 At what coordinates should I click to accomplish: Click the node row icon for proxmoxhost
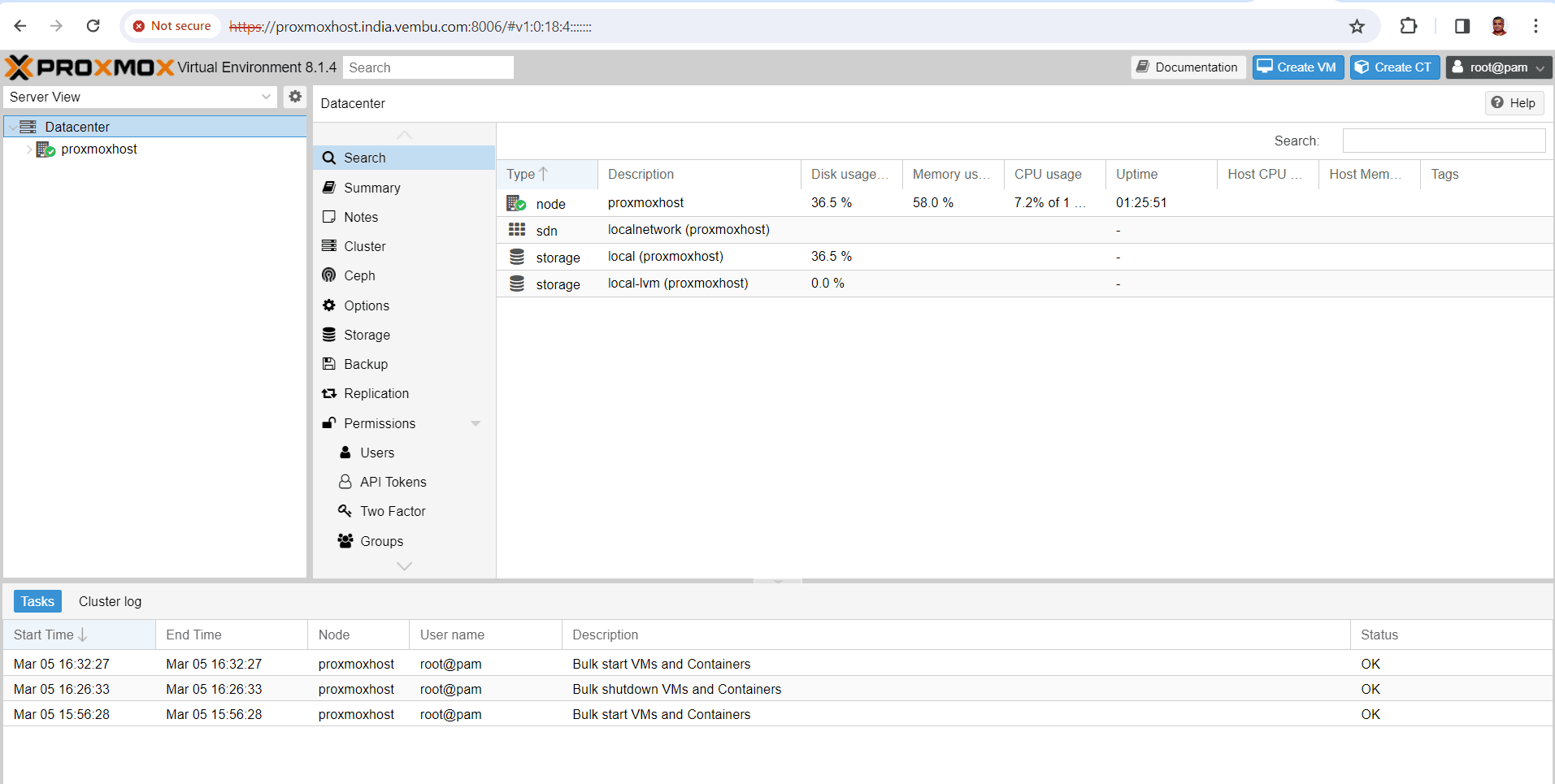[x=516, y=203]
